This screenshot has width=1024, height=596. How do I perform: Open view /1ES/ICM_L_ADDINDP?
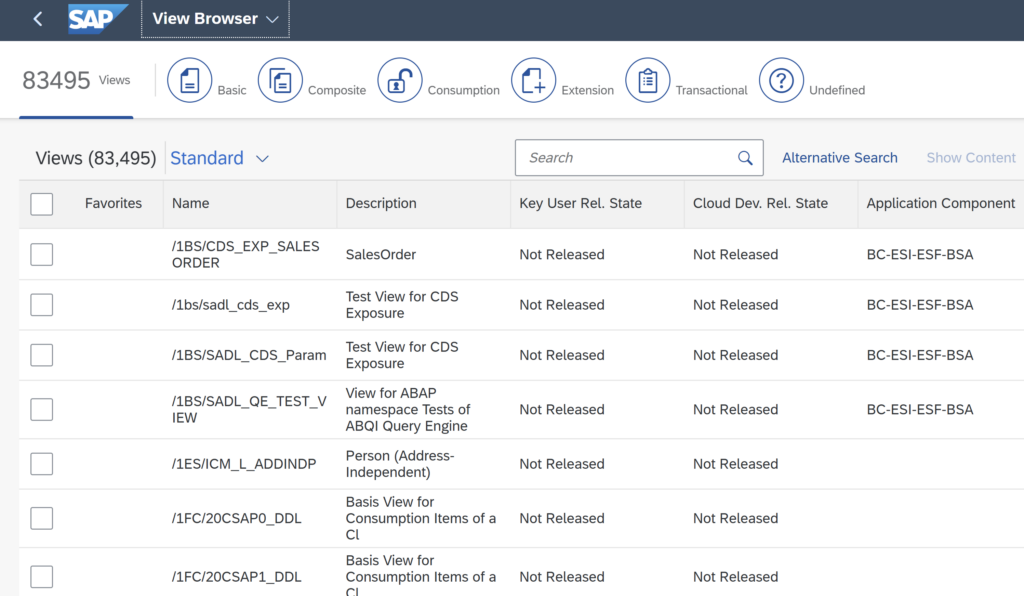[x=244, y=464]
